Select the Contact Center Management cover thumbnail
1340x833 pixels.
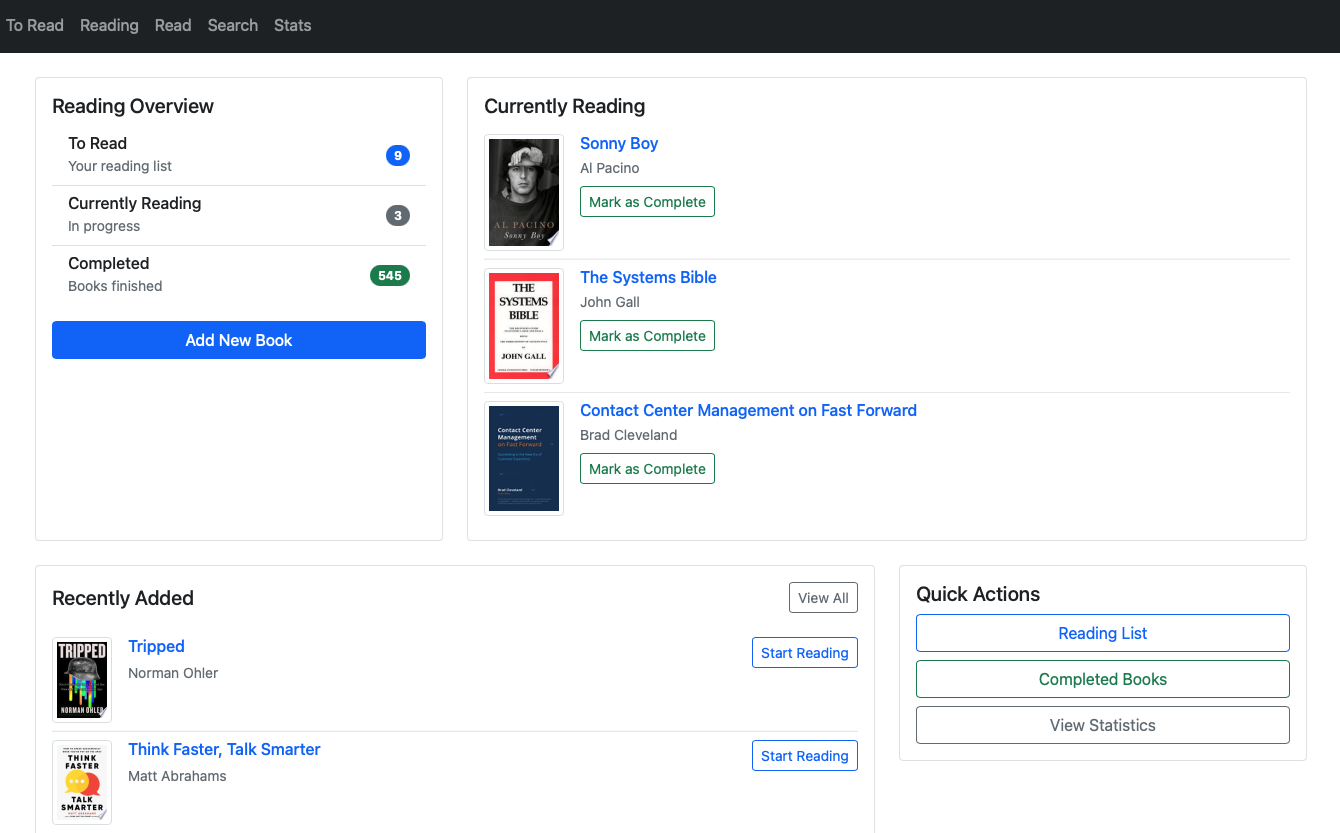(x=523, y=459)
